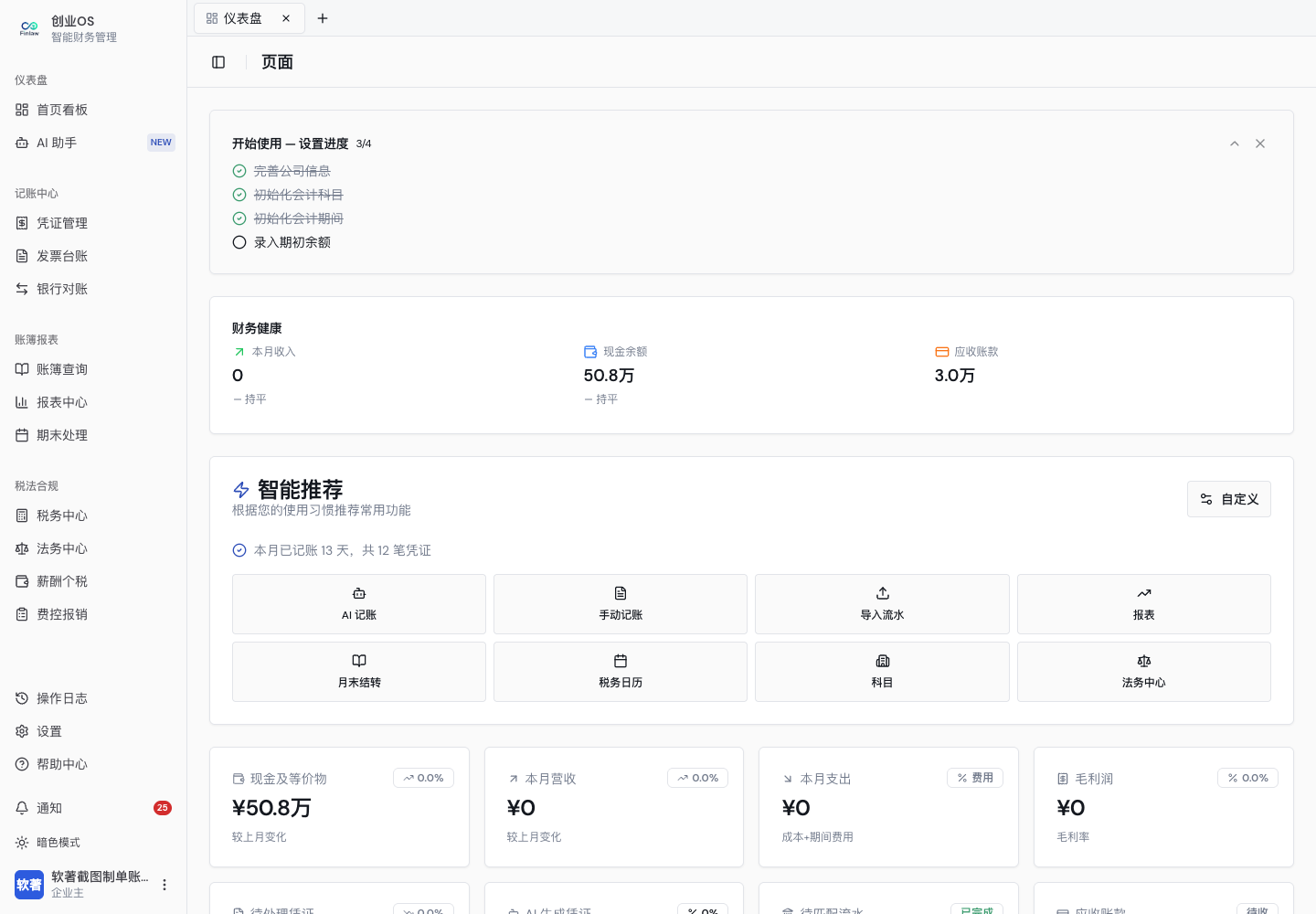1316x914 pixels.
Task: Check the 录入期初余额 step circle
Action: (239, 242)
